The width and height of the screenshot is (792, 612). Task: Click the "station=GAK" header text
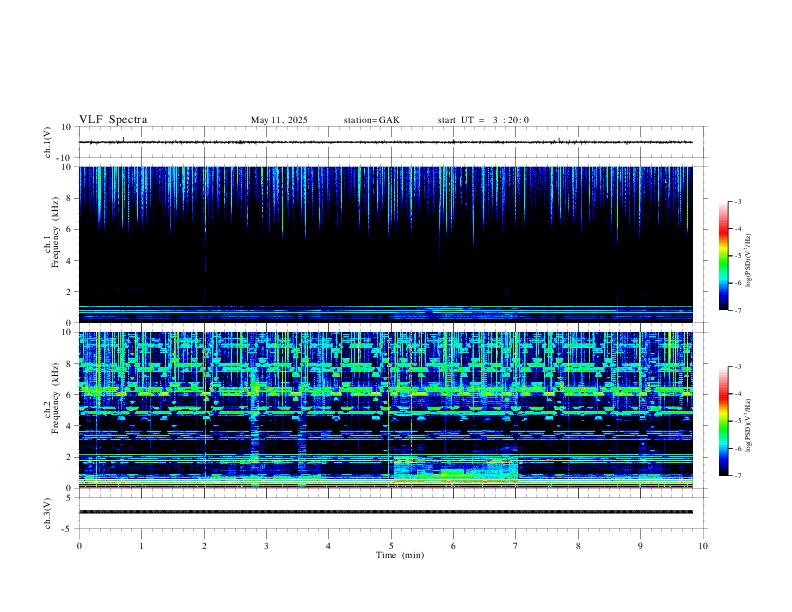[x=372, y=120]
